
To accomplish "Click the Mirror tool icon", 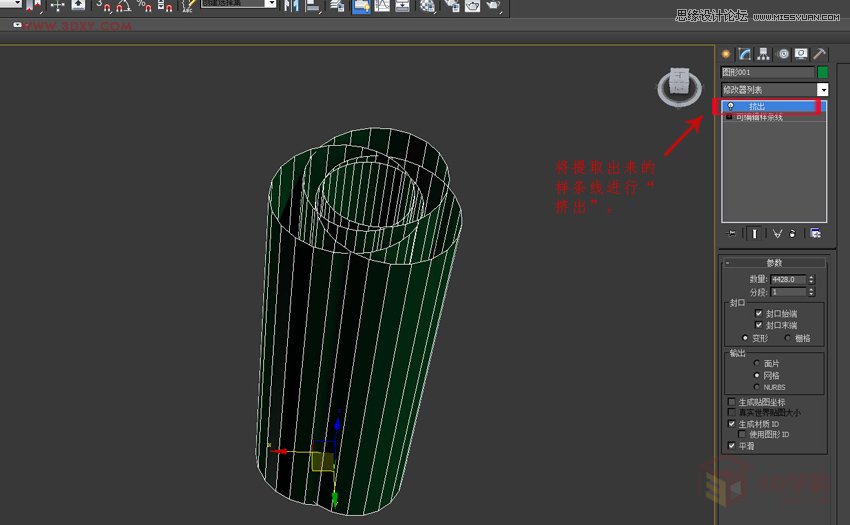I will [292, 5].
